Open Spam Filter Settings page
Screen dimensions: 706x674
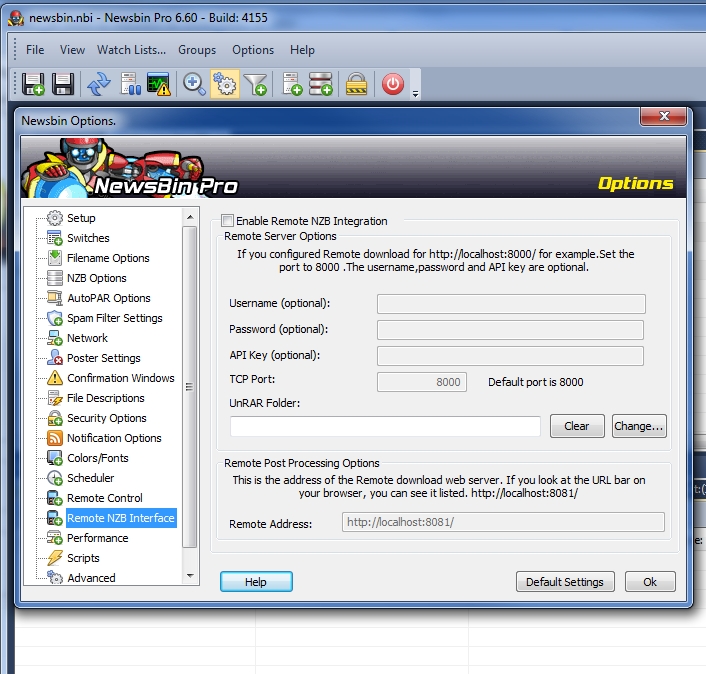coord(114,318)
